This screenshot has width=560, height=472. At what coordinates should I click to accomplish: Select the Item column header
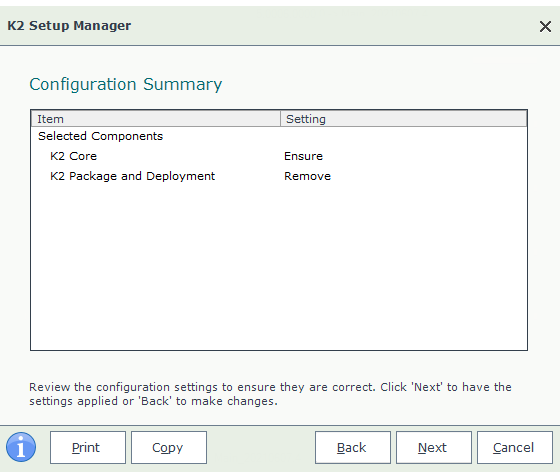(x=156, y=119)
